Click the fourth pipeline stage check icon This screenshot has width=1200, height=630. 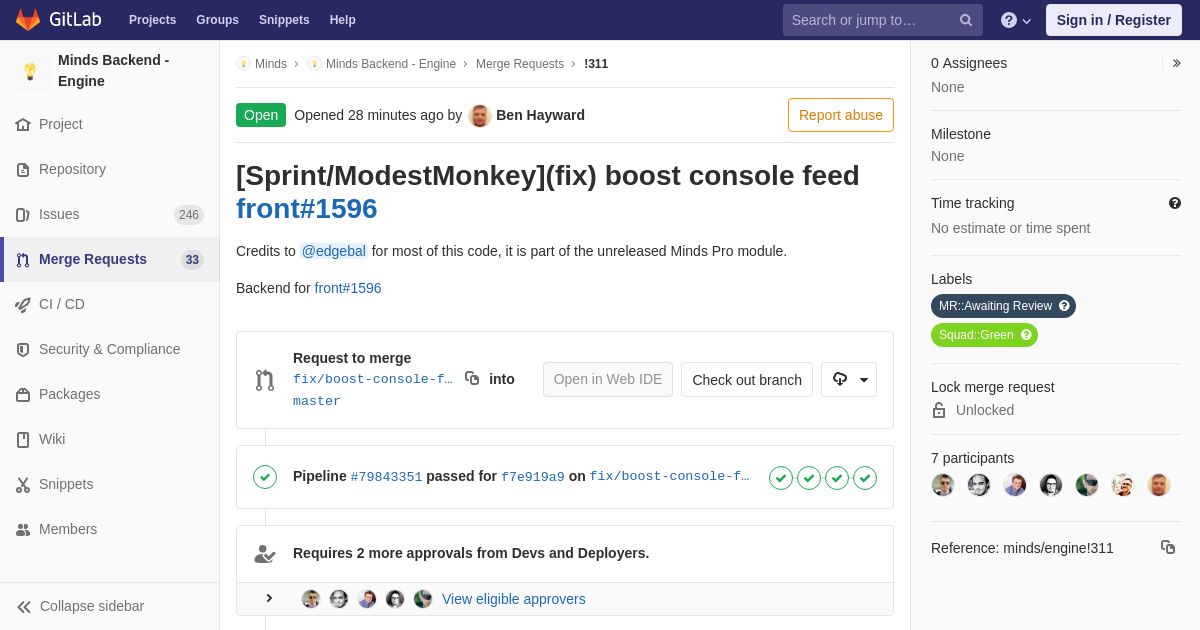pos(865,478)
